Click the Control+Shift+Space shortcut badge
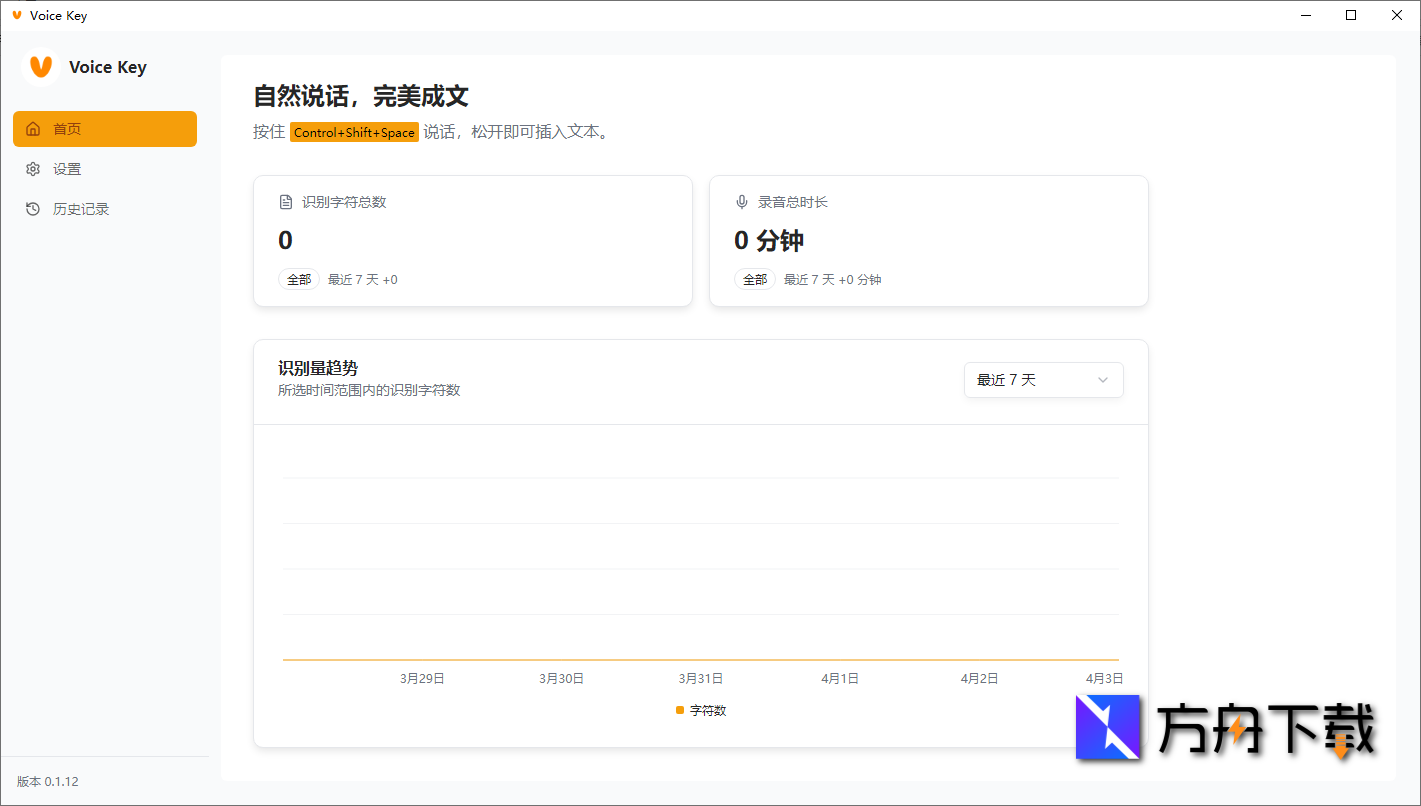The height and width of the screenshot is (806, 1421). point(354,131)
